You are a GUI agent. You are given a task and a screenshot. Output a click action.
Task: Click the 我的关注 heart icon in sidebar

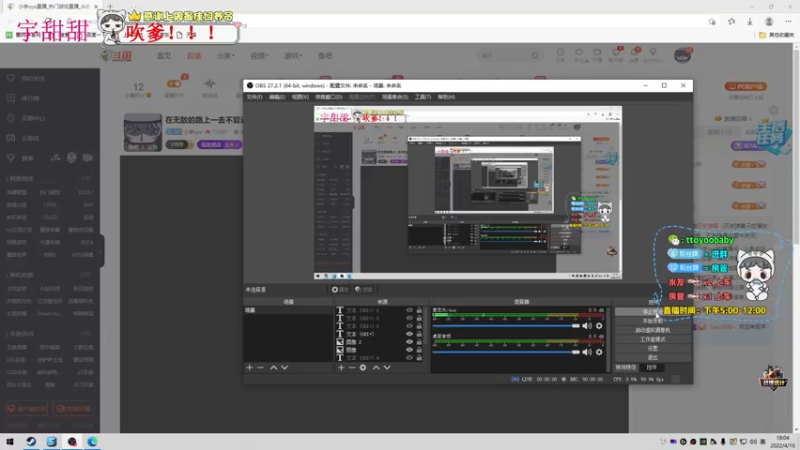click(x=11, y=78)
